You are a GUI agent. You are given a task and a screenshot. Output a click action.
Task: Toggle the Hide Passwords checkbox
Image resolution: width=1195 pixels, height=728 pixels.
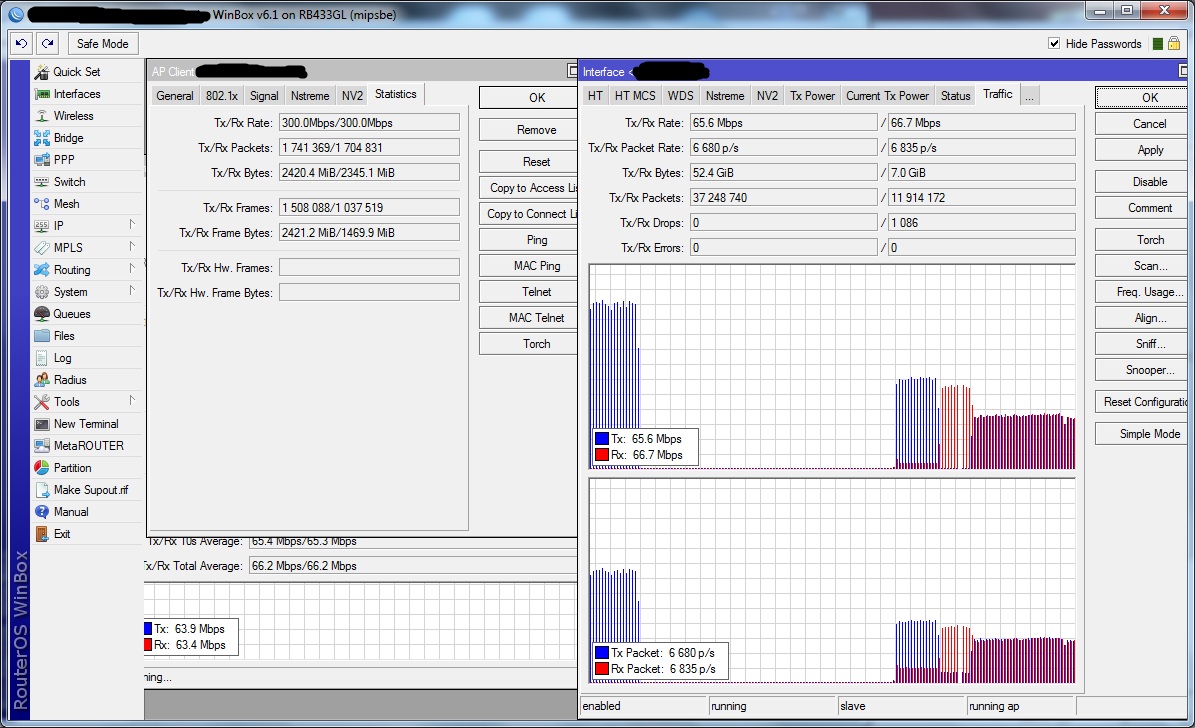pos(1054,44)
